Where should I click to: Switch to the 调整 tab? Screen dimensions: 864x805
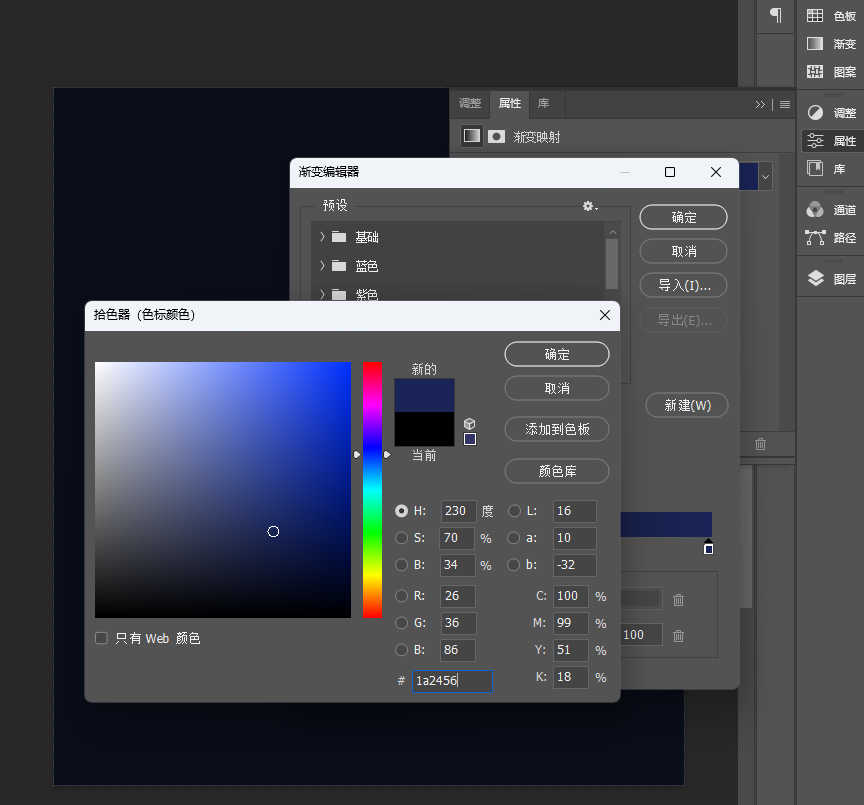click(x=470, y=103)
